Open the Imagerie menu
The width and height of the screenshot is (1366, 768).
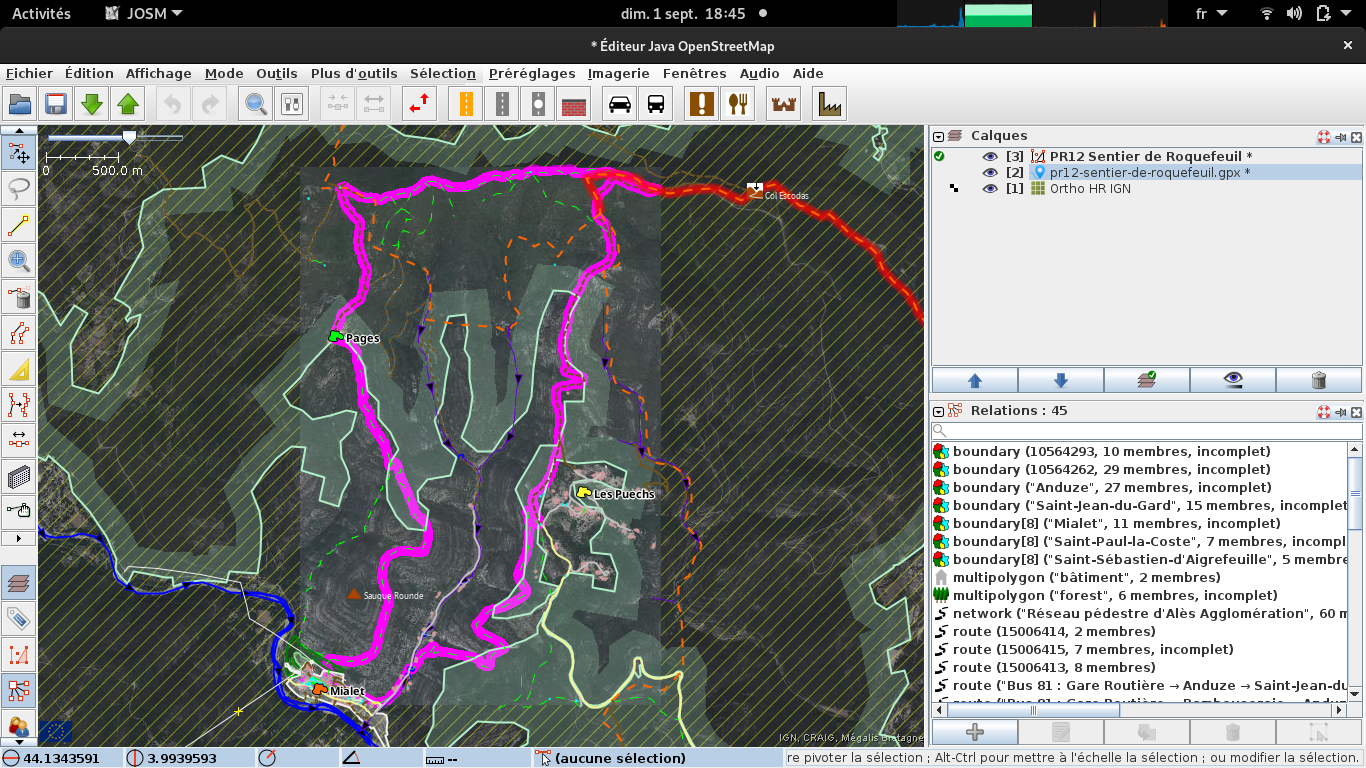tap(618, 73)
